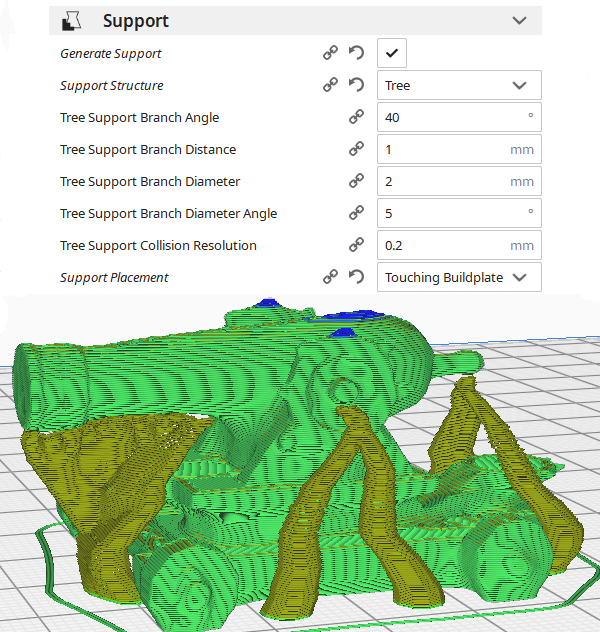The height and width of the screenshot is (632, 600).
Task: Click the link icon for Collision Resolution
Action: (x=356, y=245)
